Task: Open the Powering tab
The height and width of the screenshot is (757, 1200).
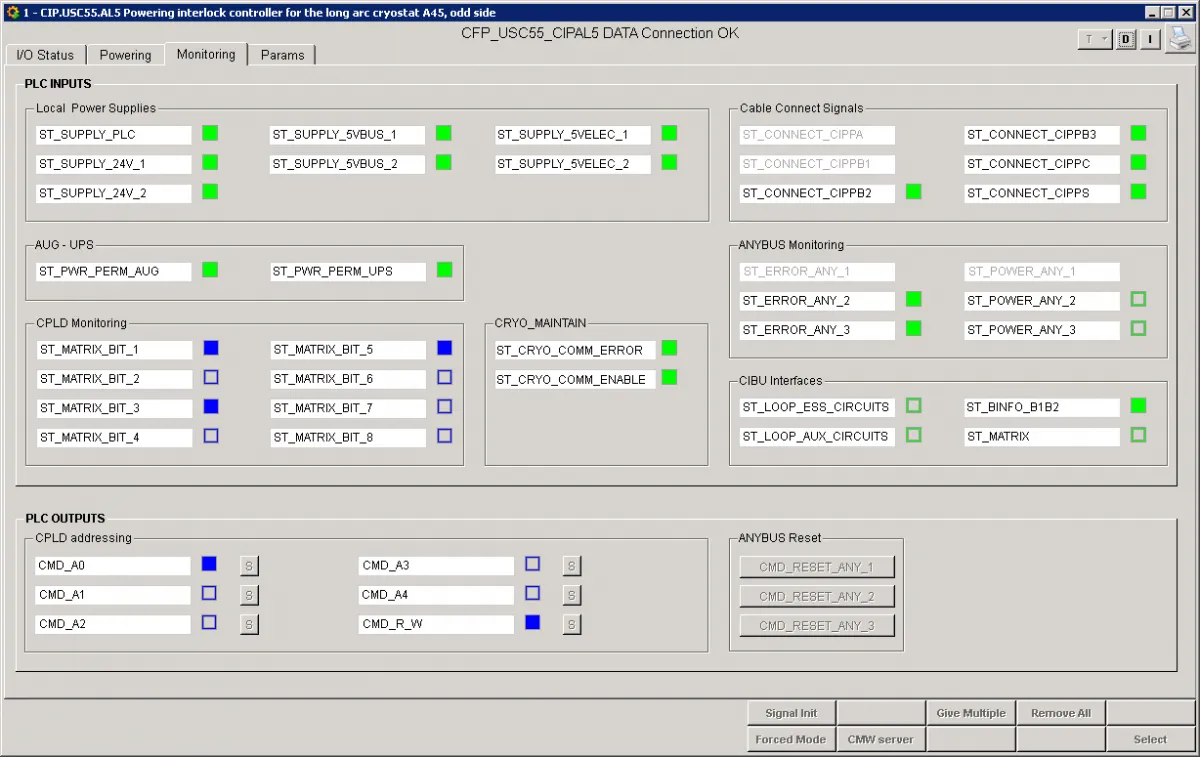Action: click(x=125, y=55)
